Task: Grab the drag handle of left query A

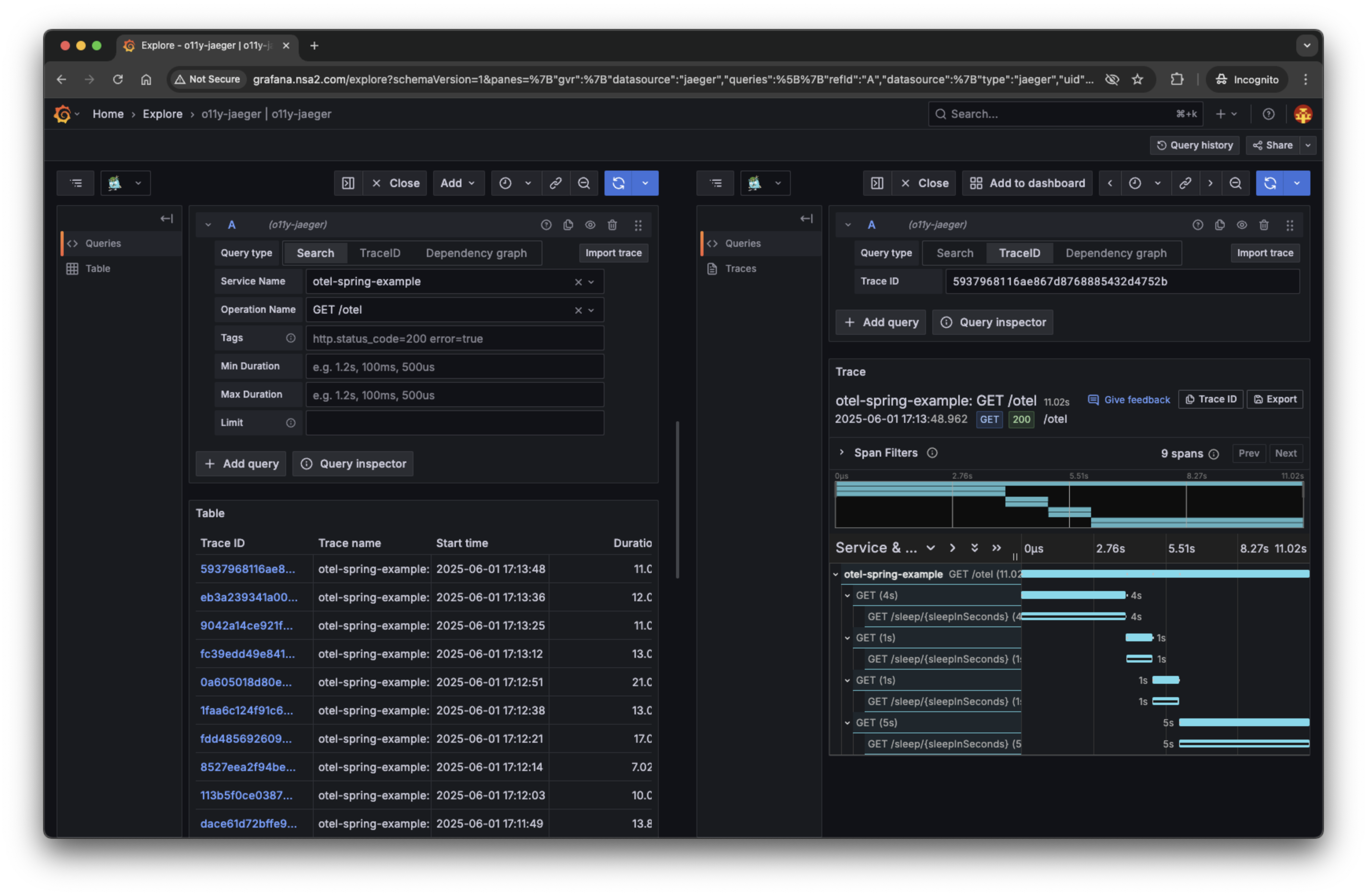Action: point(638,225)
